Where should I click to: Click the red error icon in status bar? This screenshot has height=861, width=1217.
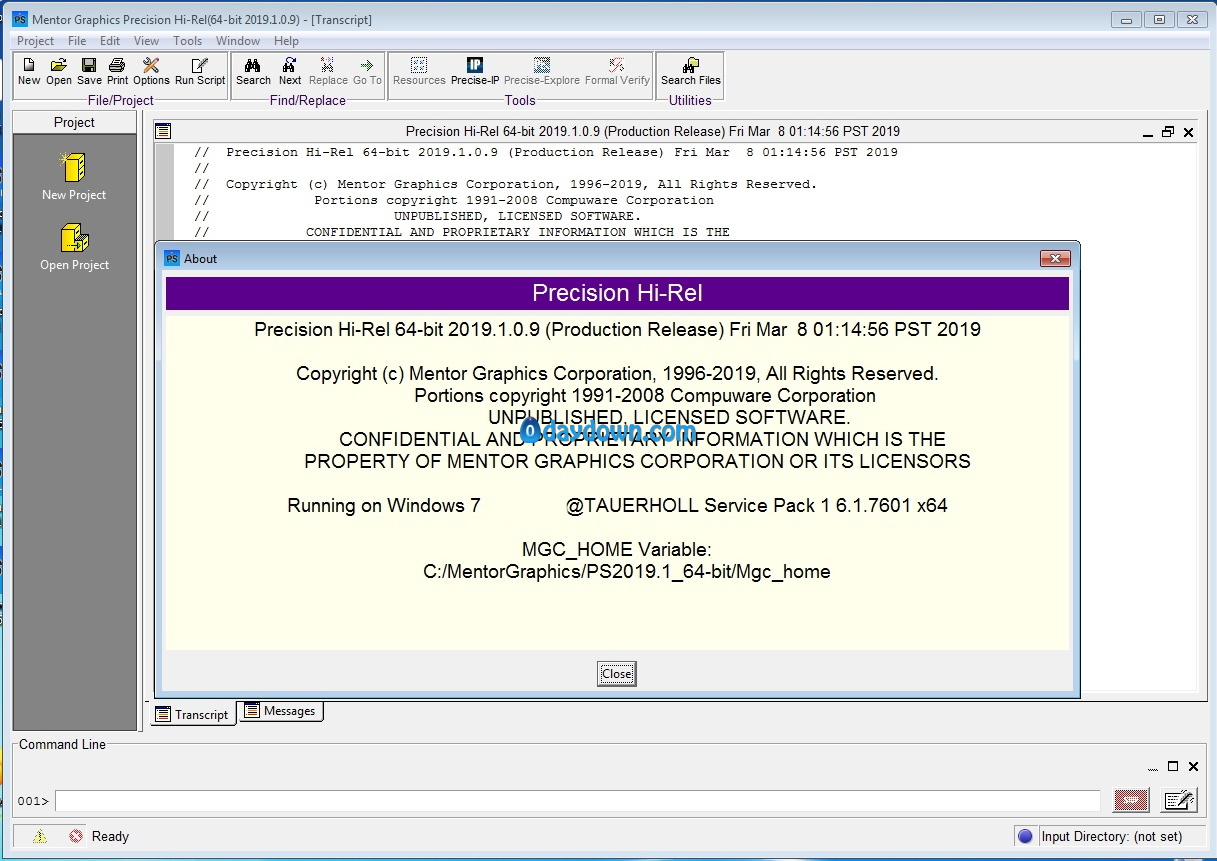click(76, 836)
